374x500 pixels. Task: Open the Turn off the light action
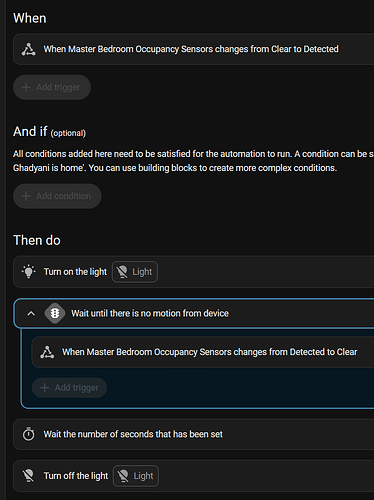[x=194, y=476]
